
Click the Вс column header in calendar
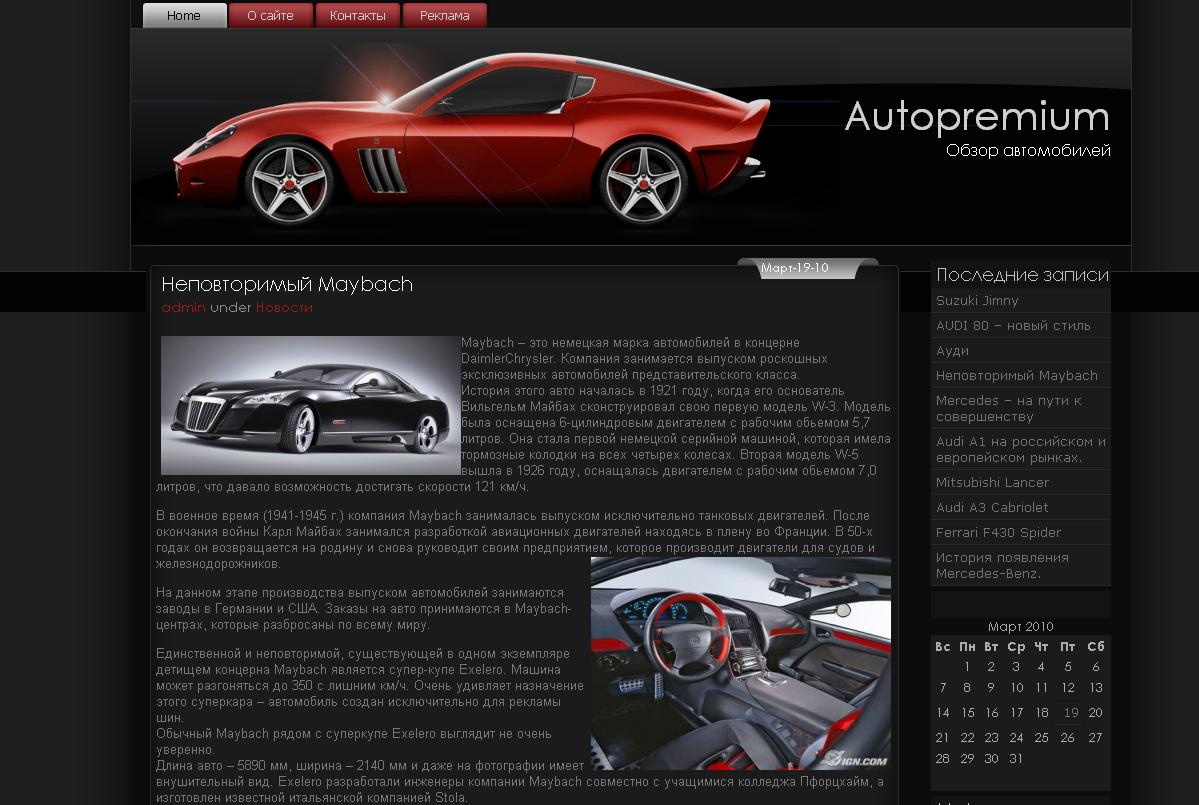(943, 647)
